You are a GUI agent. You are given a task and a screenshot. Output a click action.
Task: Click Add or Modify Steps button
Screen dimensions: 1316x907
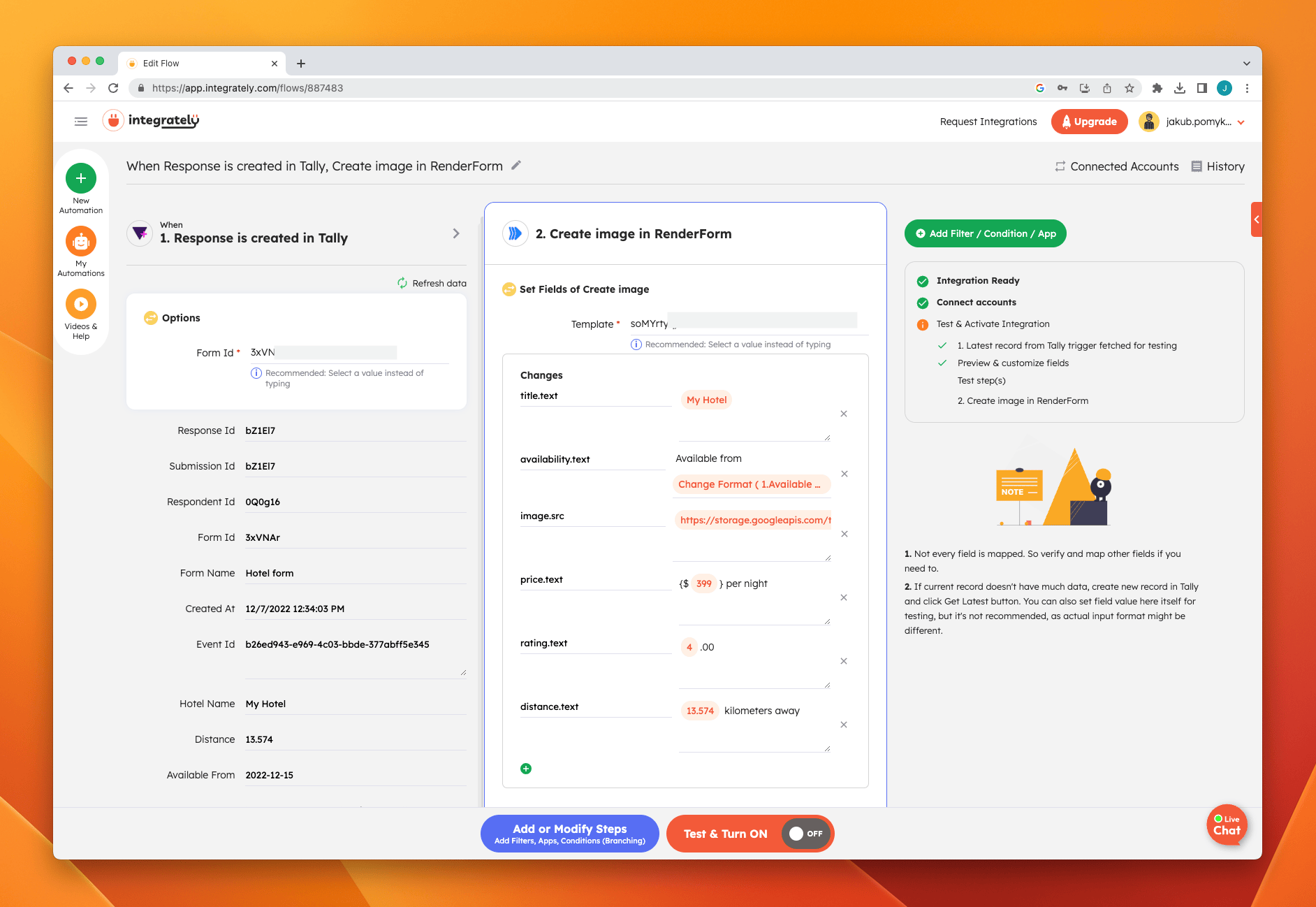(569, 834)
